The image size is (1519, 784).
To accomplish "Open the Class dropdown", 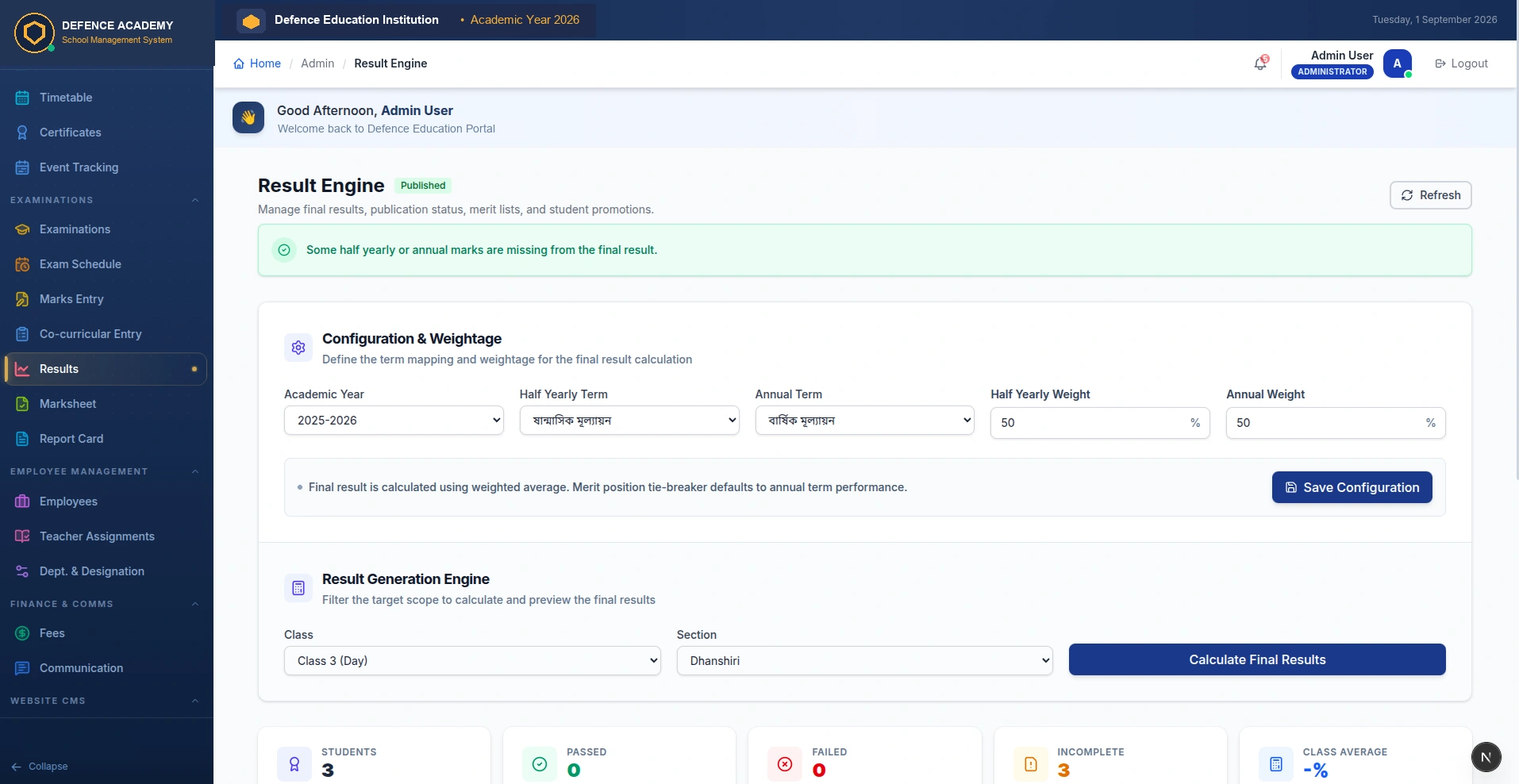I will 472,661.
